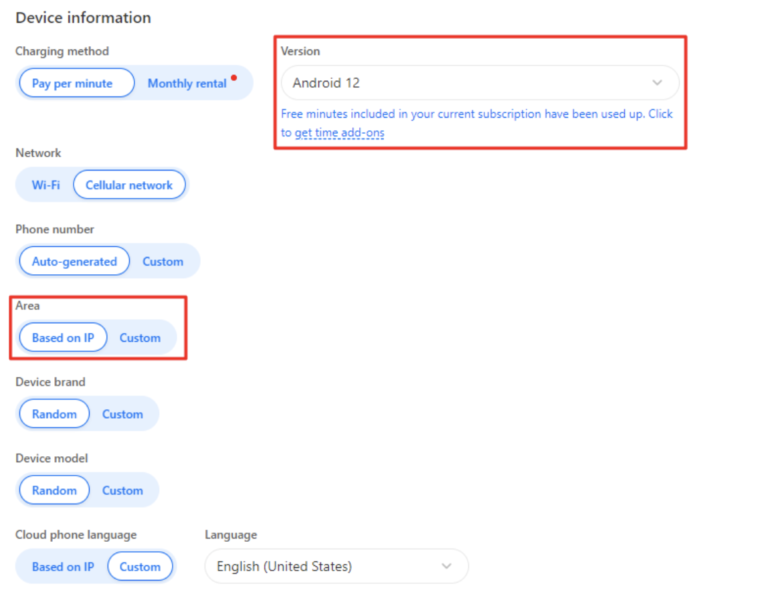Select Wi-Fi as the network
The width and height of the screenshot is (768, 594).
45,185
